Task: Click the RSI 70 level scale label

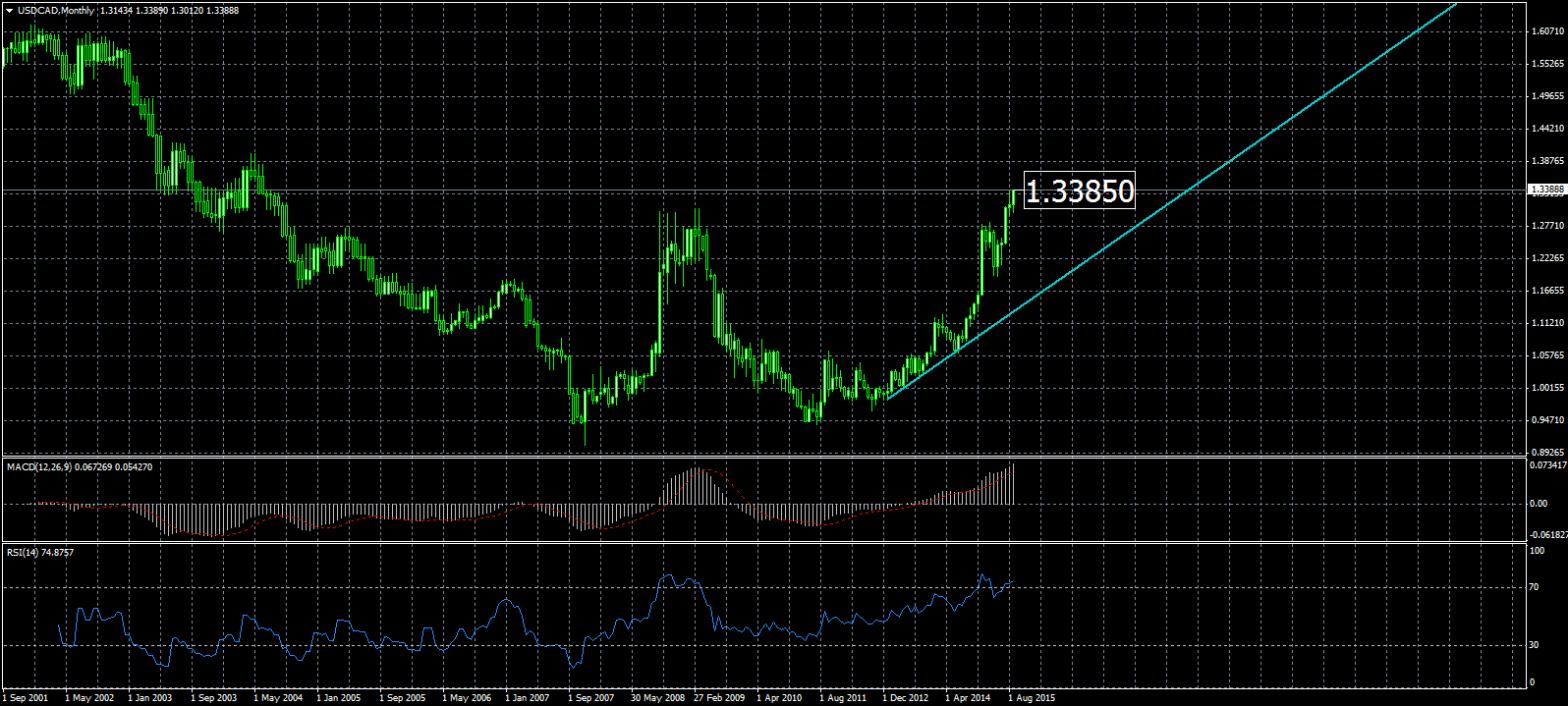Action: (x=1533, y=587)
